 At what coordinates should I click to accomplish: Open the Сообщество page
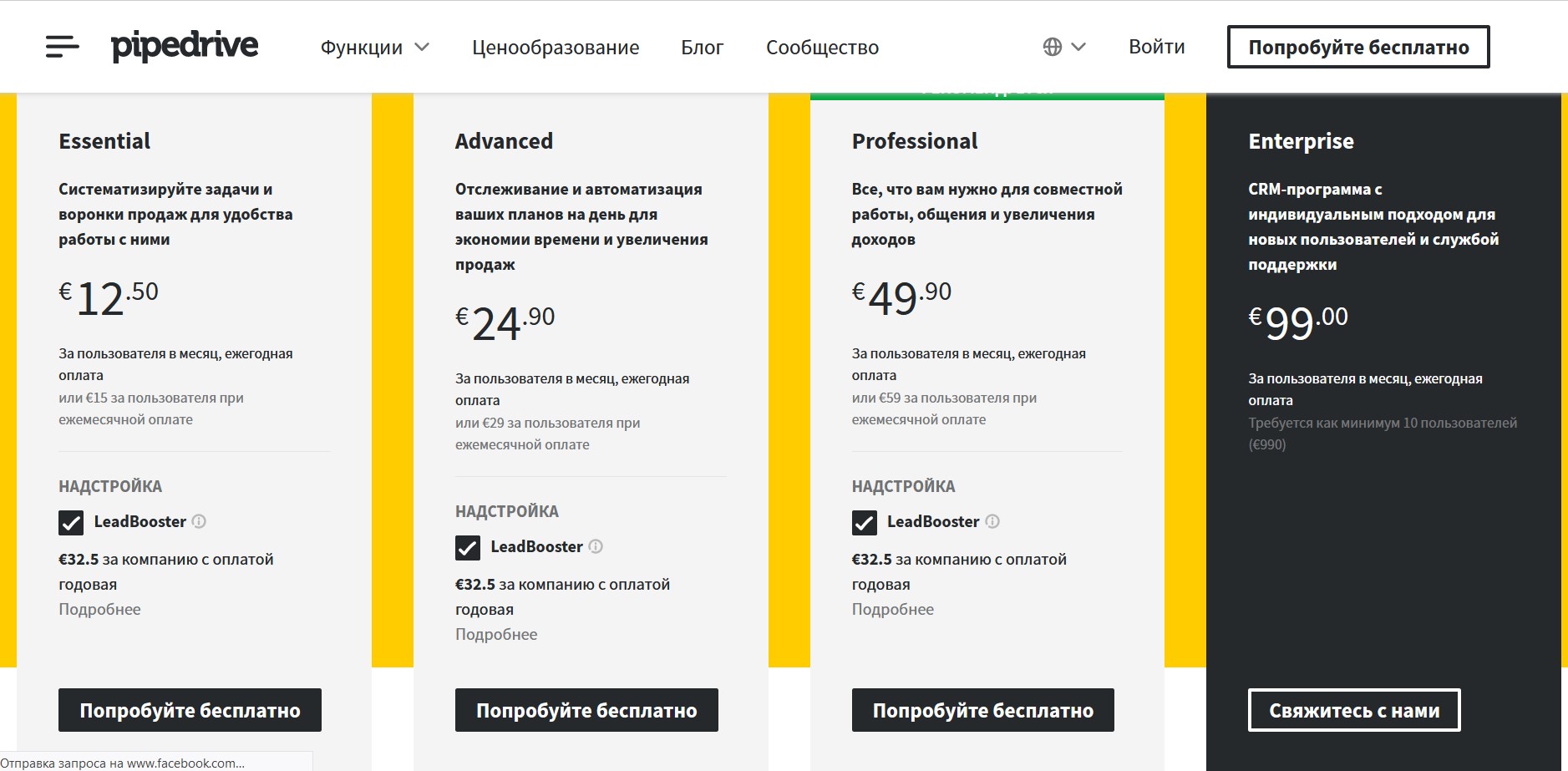pyautogui.click(x=822, y=48)
